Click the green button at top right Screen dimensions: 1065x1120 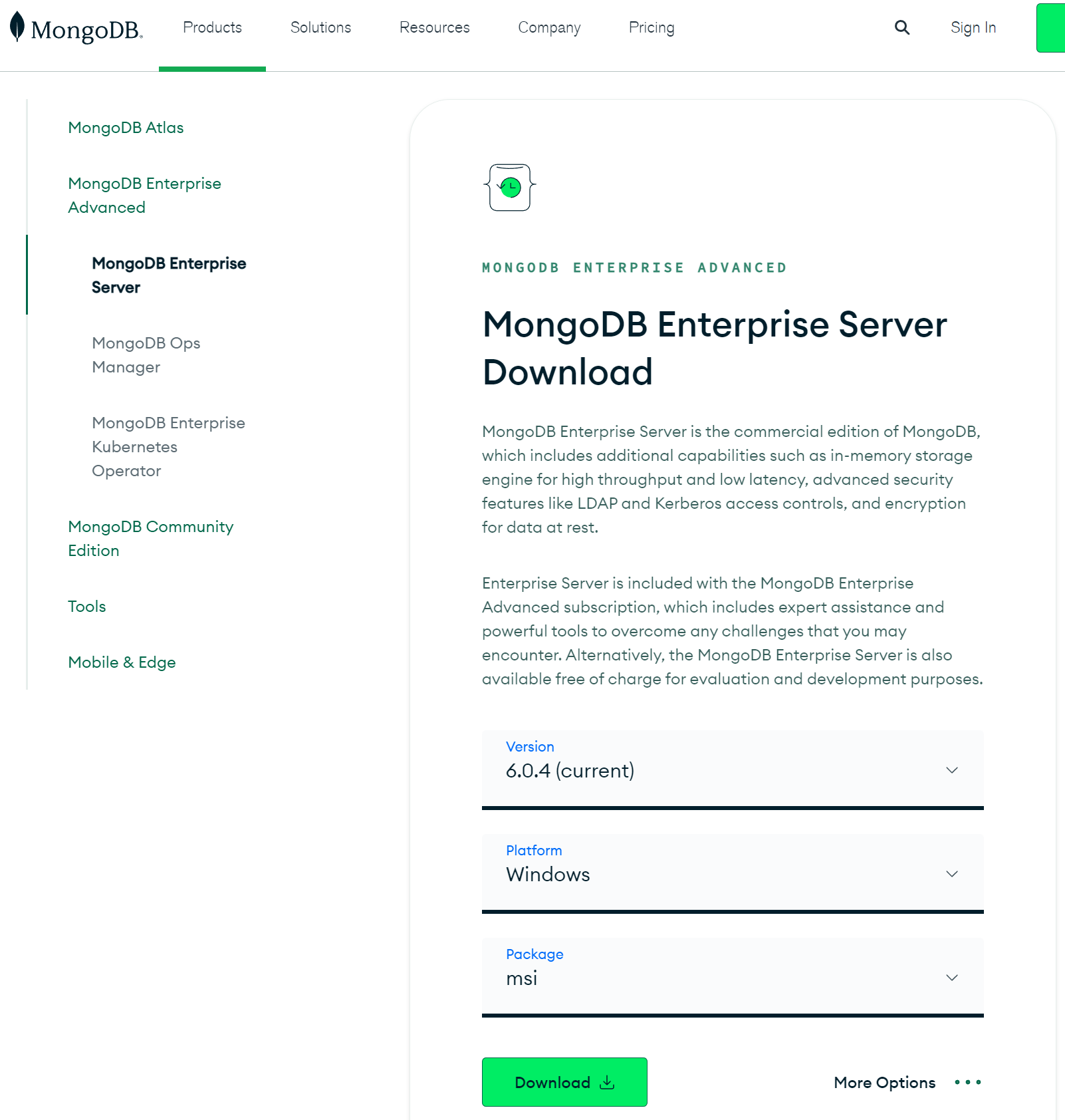pyautogui.click(x=1050, y=28)
